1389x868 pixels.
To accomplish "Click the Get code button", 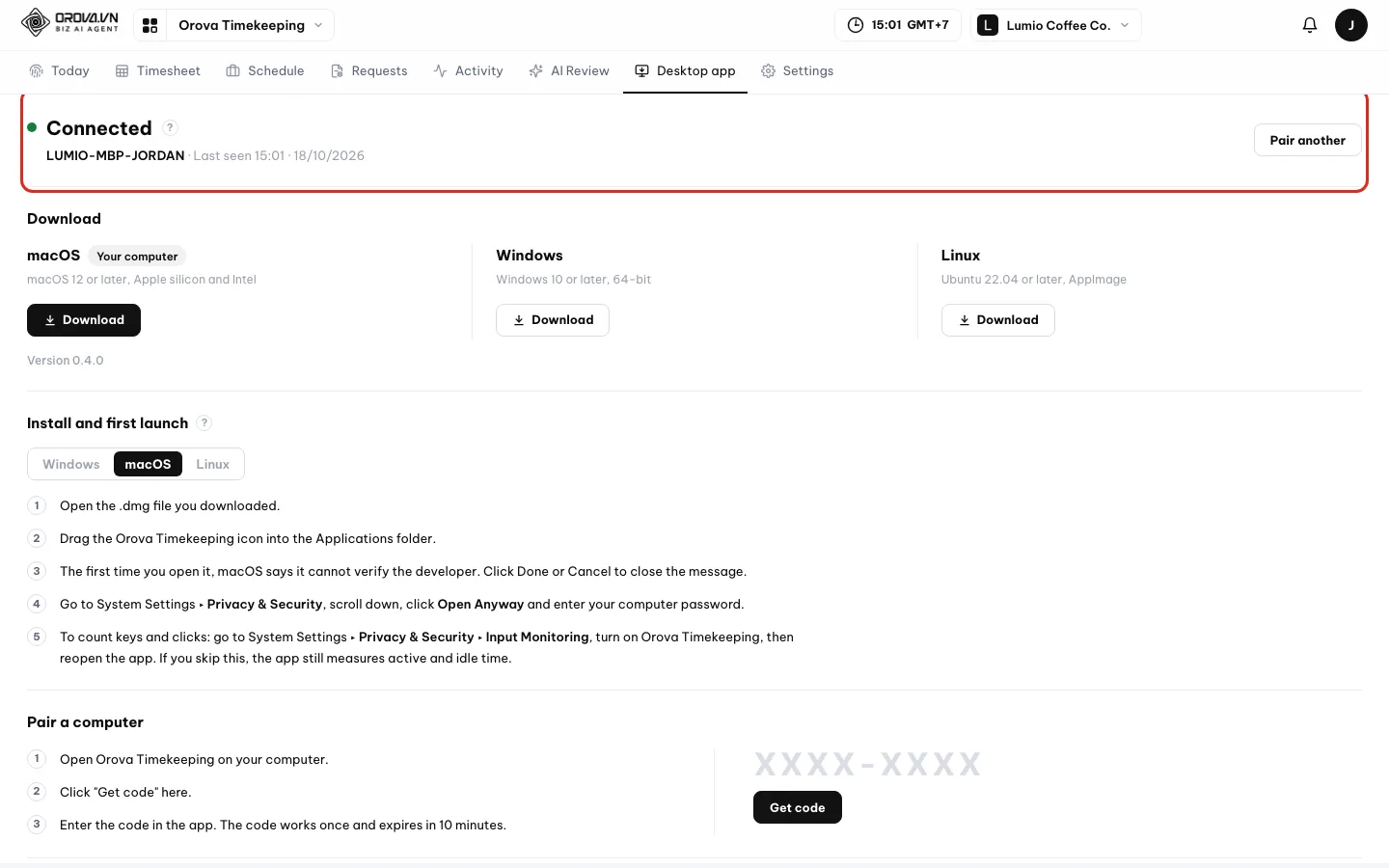I will click(x=798, y=807).
